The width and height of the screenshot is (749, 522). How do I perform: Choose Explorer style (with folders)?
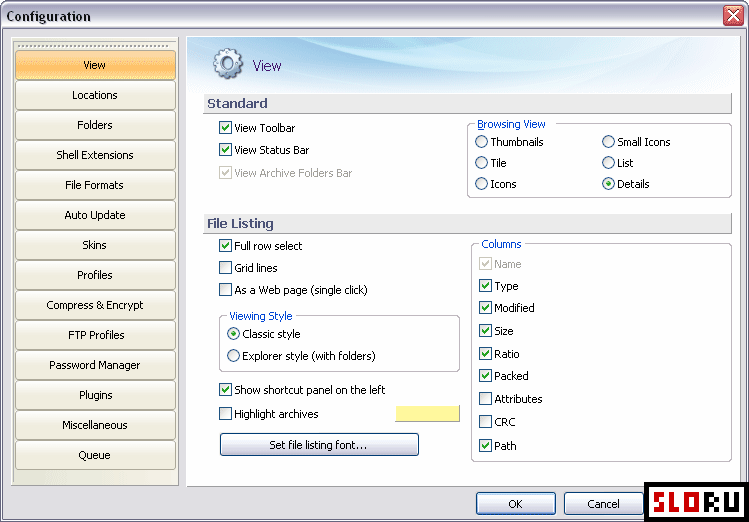click(x=234, y=356)
